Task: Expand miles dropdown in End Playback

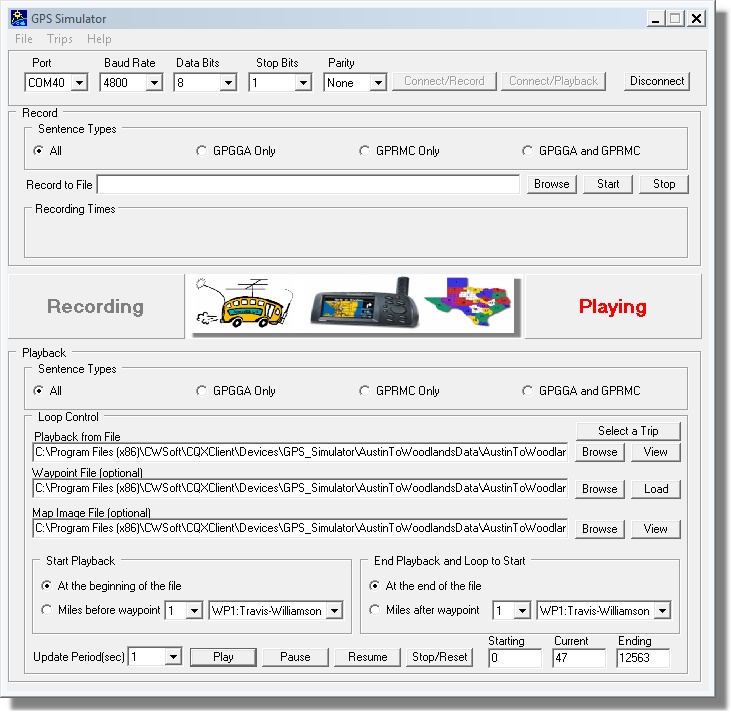Action: pos(522,610)
